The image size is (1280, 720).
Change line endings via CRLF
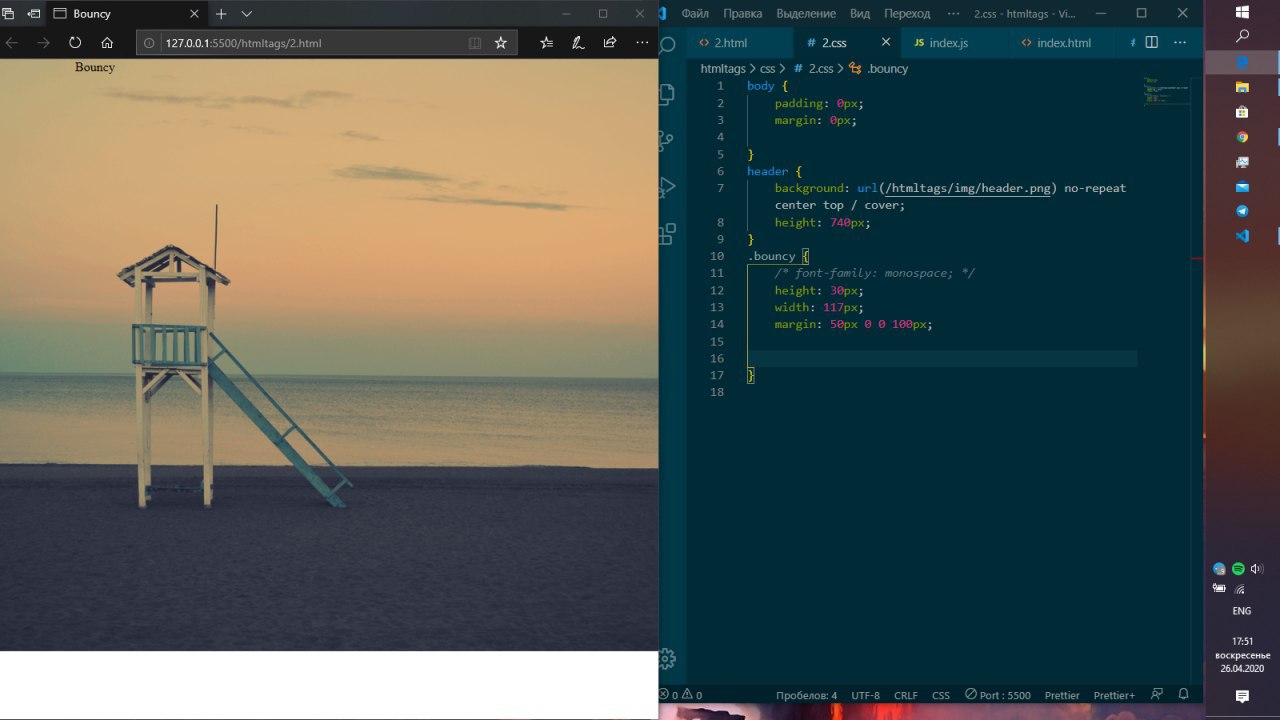906,695
